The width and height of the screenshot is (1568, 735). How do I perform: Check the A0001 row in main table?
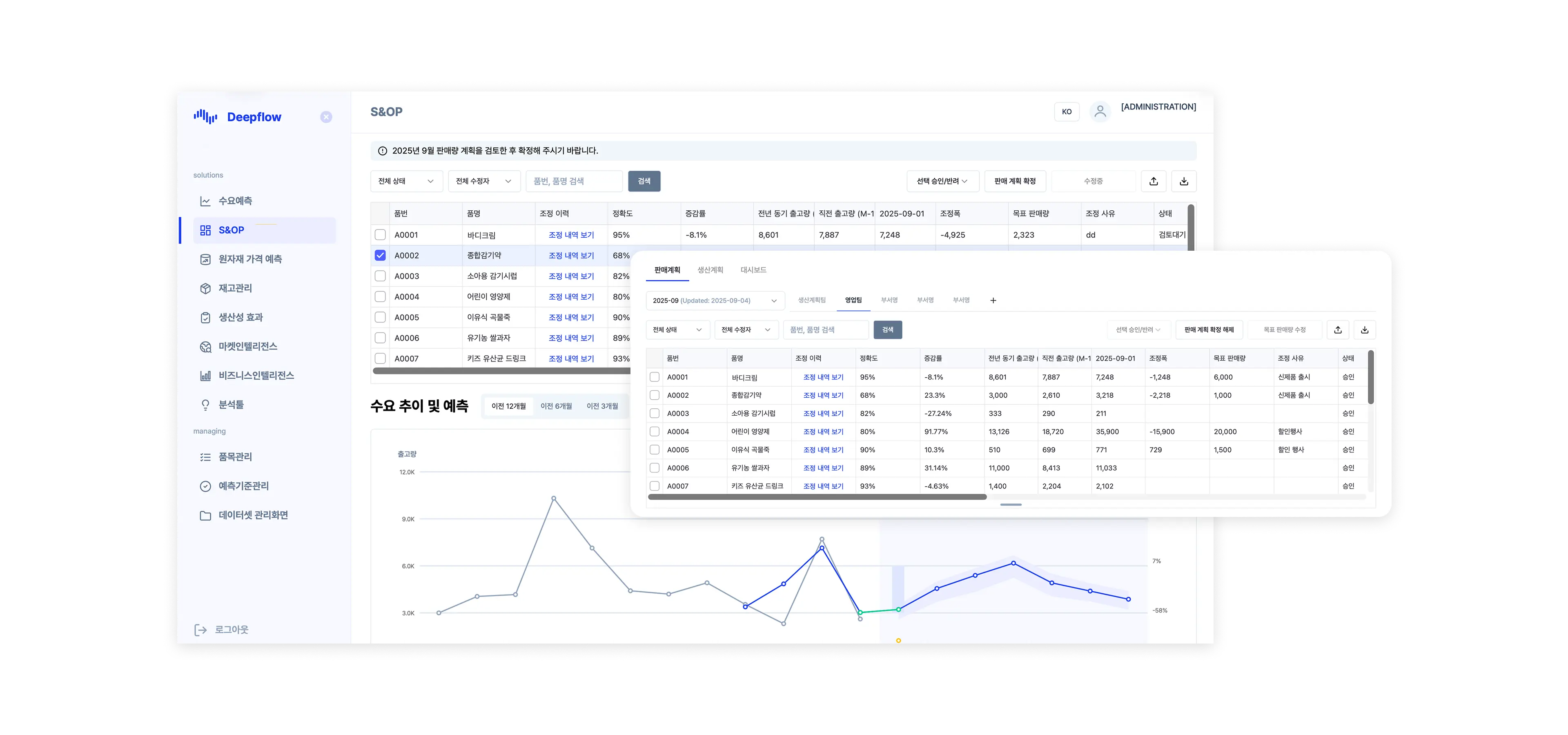(x=381, y=235)
